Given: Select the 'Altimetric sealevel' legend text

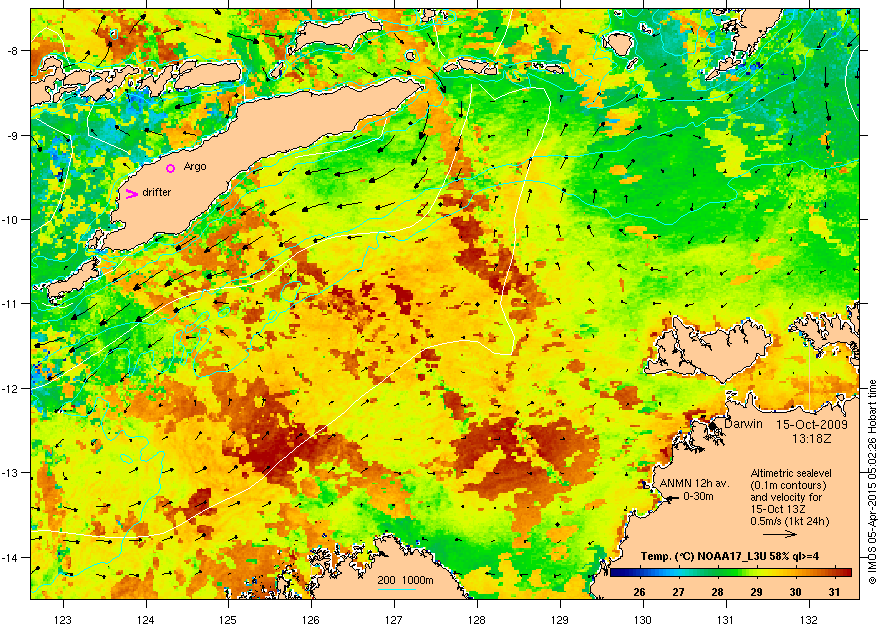Looking at the screenshot, I should pos(791,473).
